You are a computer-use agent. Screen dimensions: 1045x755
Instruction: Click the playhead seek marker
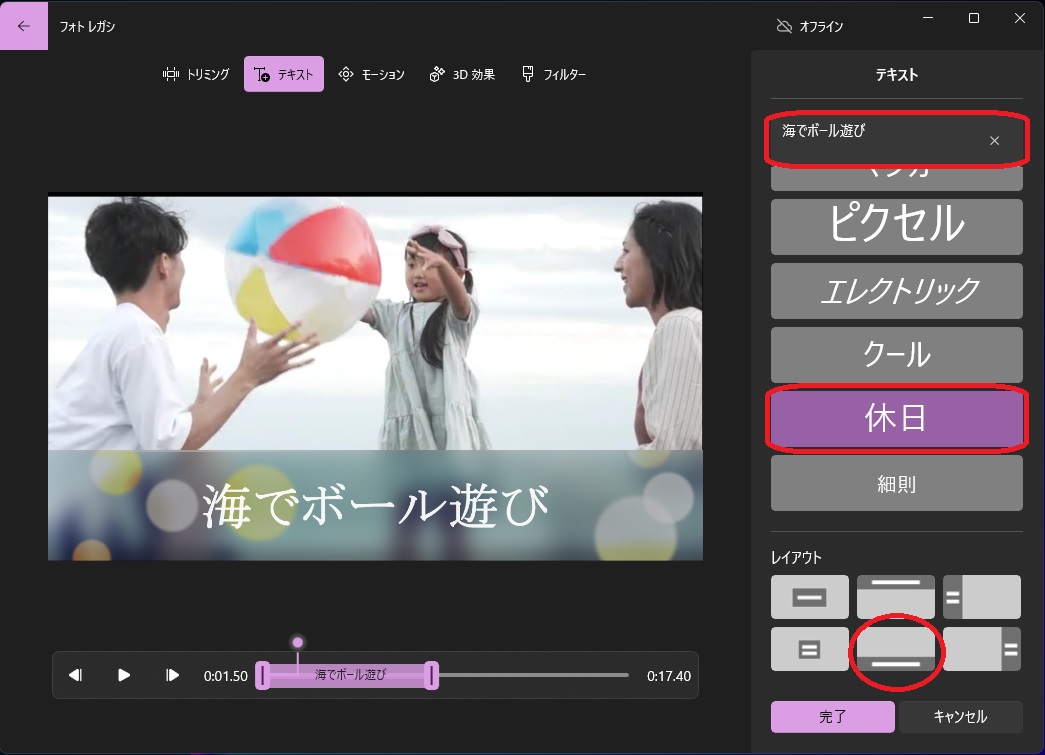[x=298, y=642]
